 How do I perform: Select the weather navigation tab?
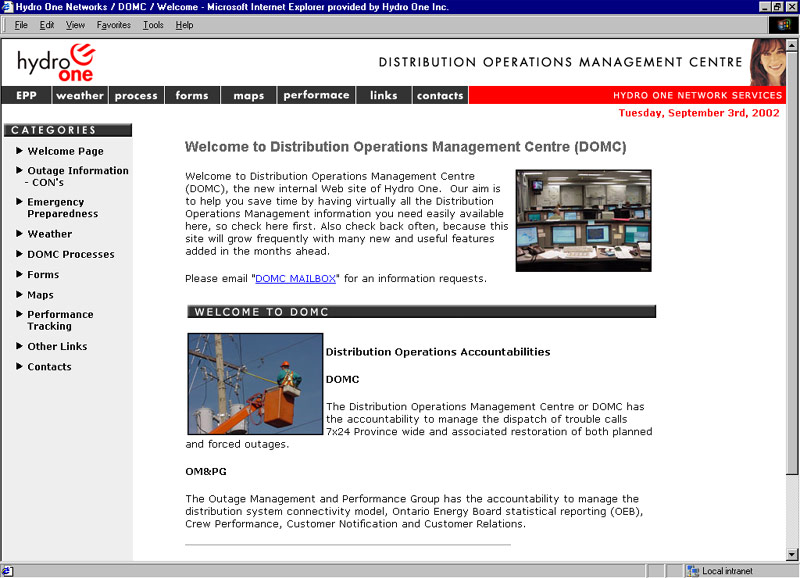80,95
